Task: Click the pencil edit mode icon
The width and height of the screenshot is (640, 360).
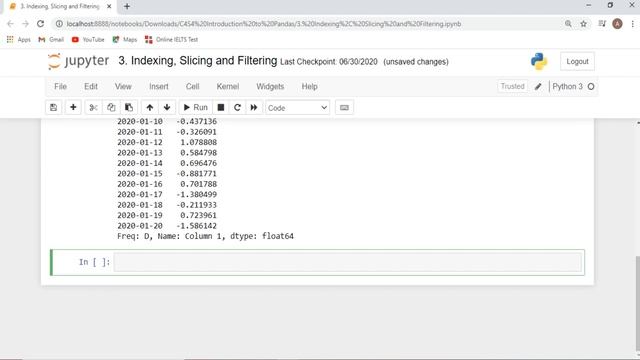Action: pos(538,87)
